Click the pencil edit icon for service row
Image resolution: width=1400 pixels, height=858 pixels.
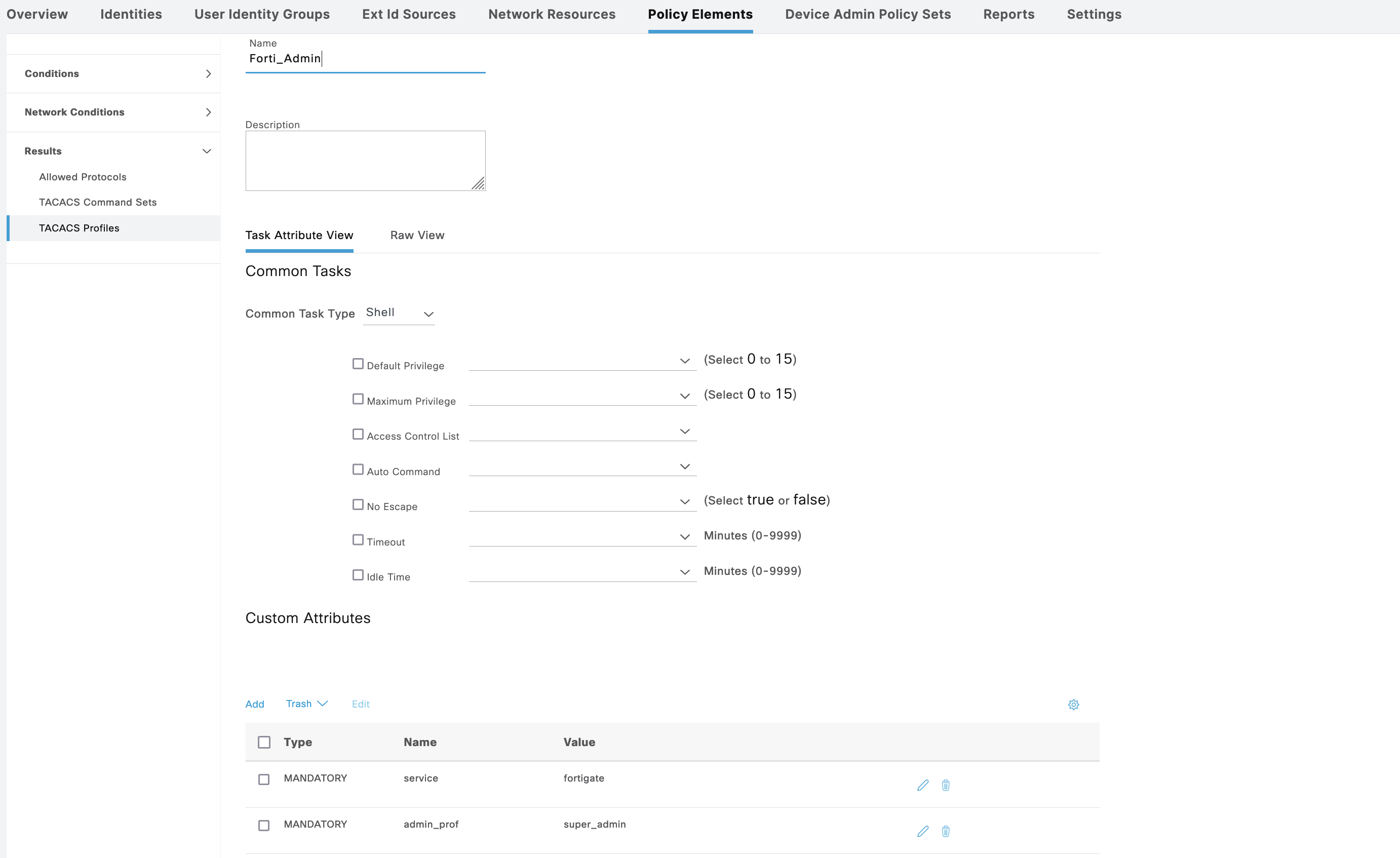[x=922, y=785]
